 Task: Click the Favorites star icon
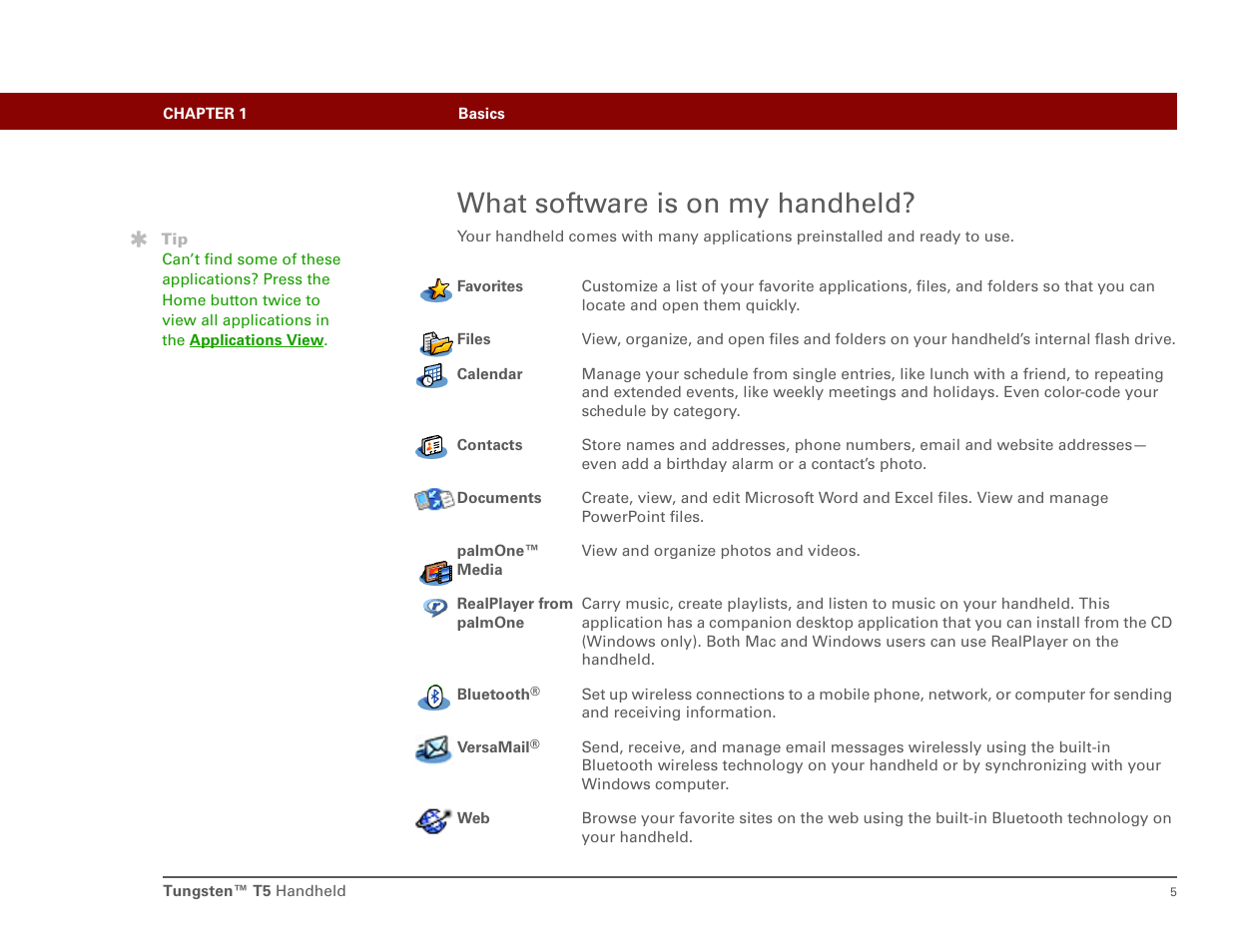[436, 290]
